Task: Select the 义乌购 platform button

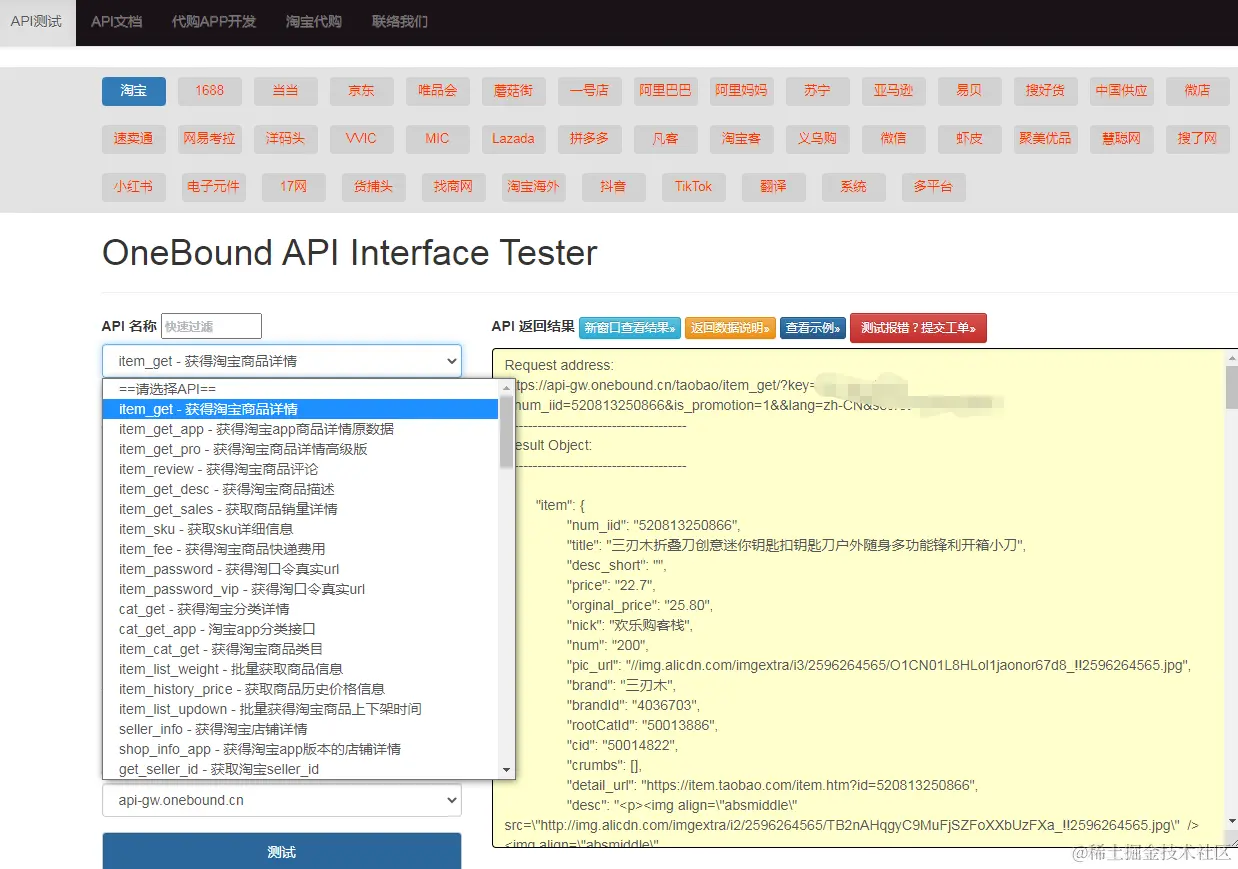Action: tap(818, 139)
